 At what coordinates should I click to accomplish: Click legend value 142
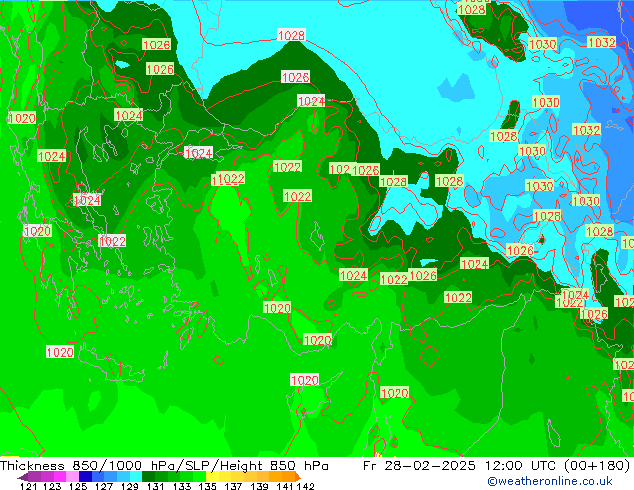[305, 486]
